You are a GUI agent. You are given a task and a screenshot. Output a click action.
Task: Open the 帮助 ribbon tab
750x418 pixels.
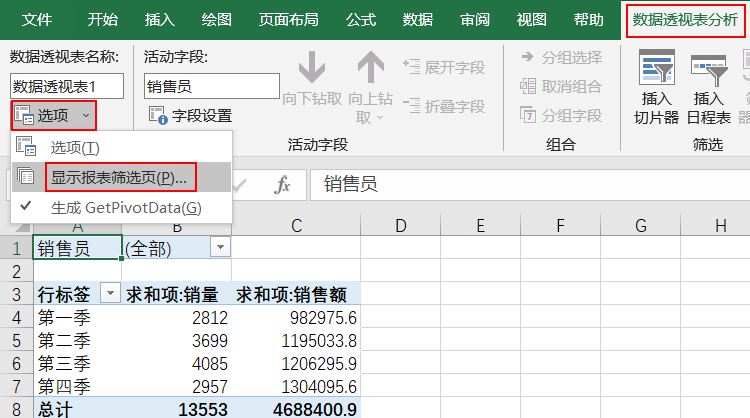(x=588, y=20)
